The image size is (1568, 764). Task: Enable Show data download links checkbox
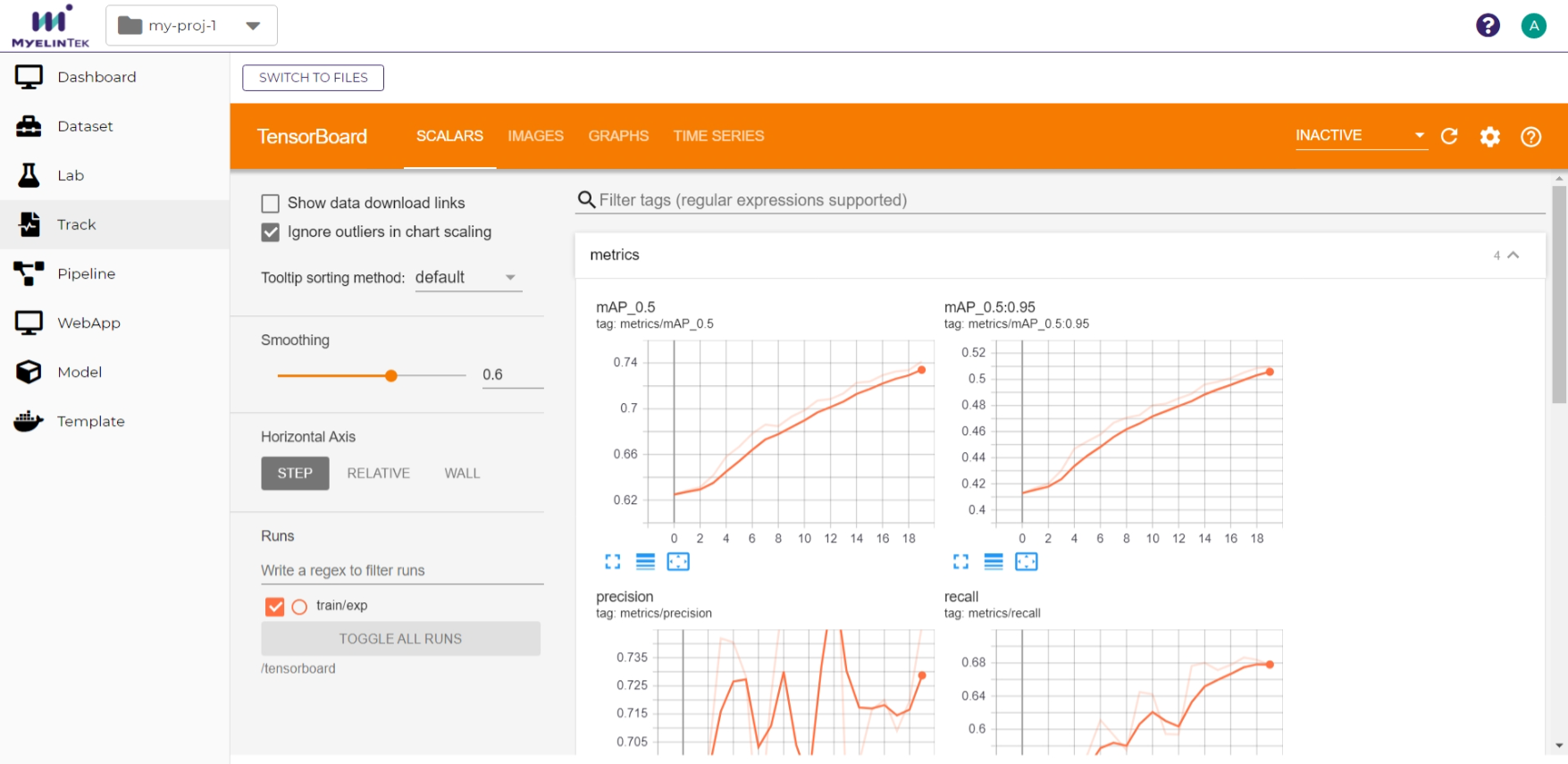pos(270,203)
